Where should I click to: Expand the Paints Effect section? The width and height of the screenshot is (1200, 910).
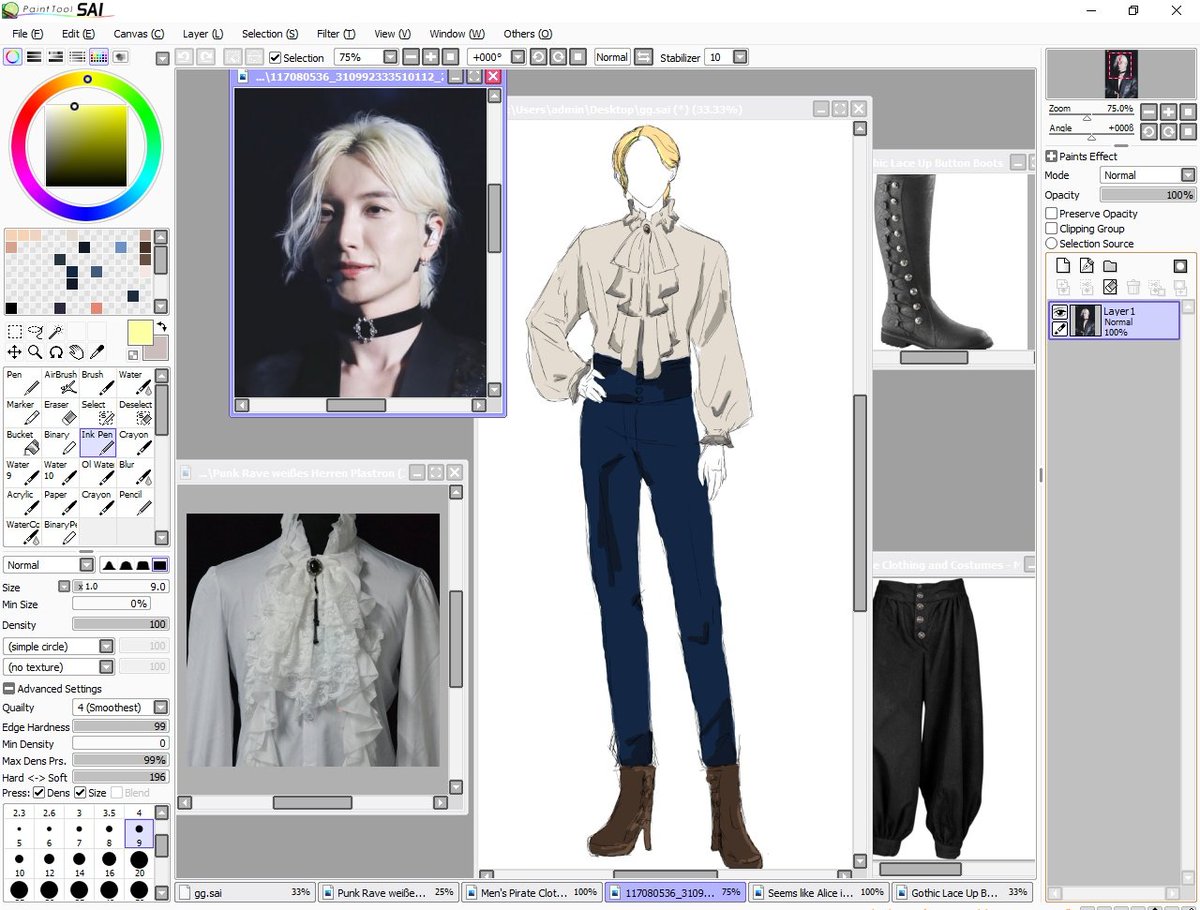tap(1051, 156)
